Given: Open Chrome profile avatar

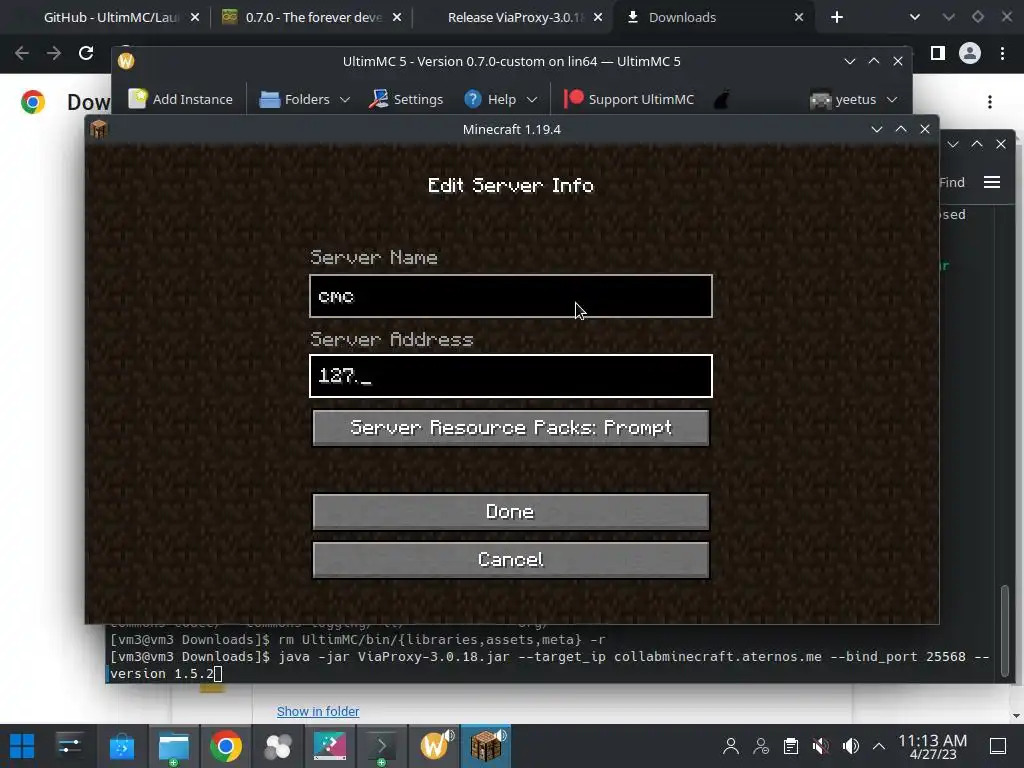Looking at the screenshot, I should [x=970, y=53].
